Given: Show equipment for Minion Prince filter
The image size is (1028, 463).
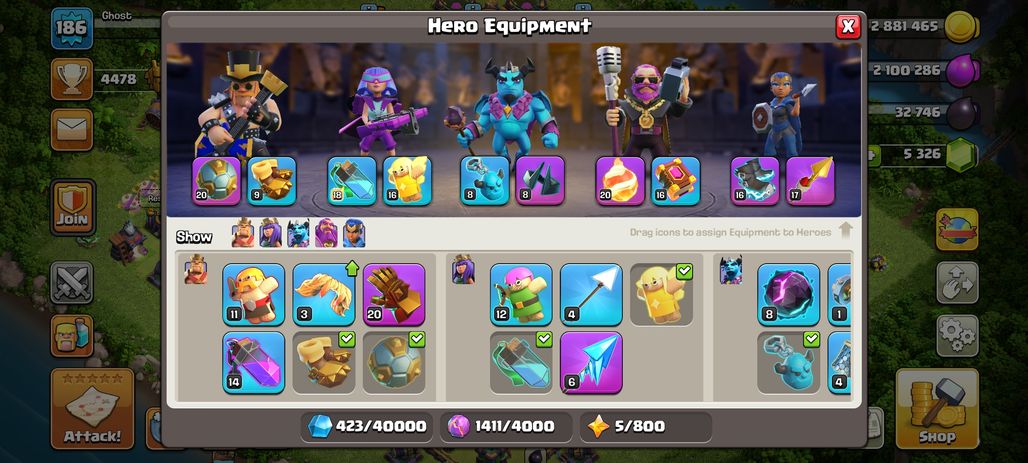Looking at the screenshot, I should tap(298, 233).
